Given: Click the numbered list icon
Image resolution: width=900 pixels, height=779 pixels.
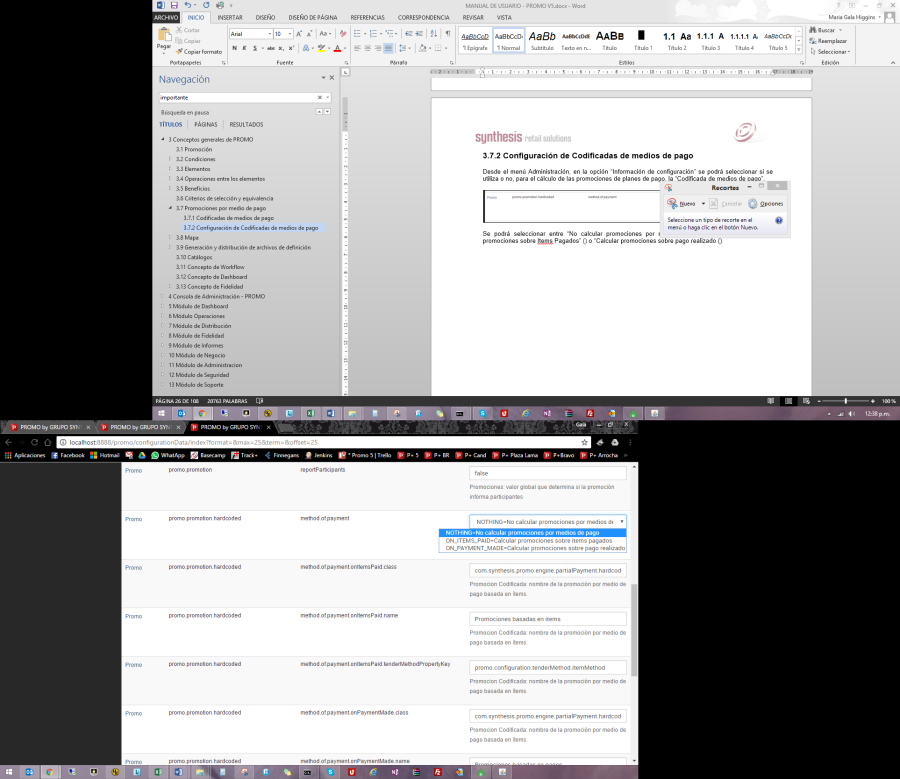Looking at the screenshot, I should pyautogui.click(x=374, y=34).
